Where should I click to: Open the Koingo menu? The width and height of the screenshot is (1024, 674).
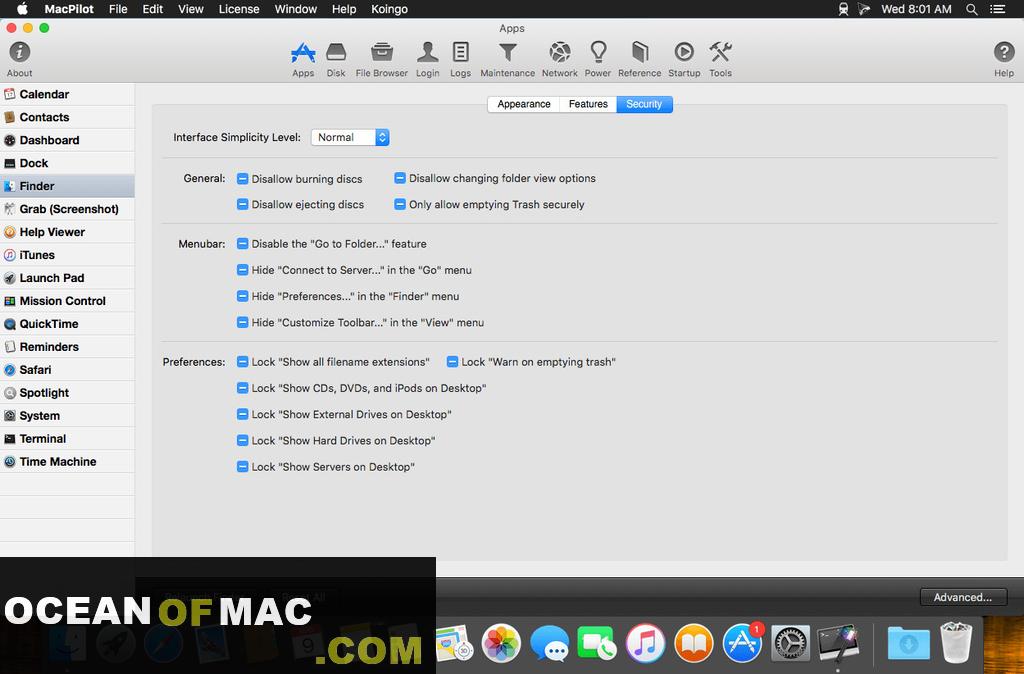pyautogui.click(x=389, y=9)
